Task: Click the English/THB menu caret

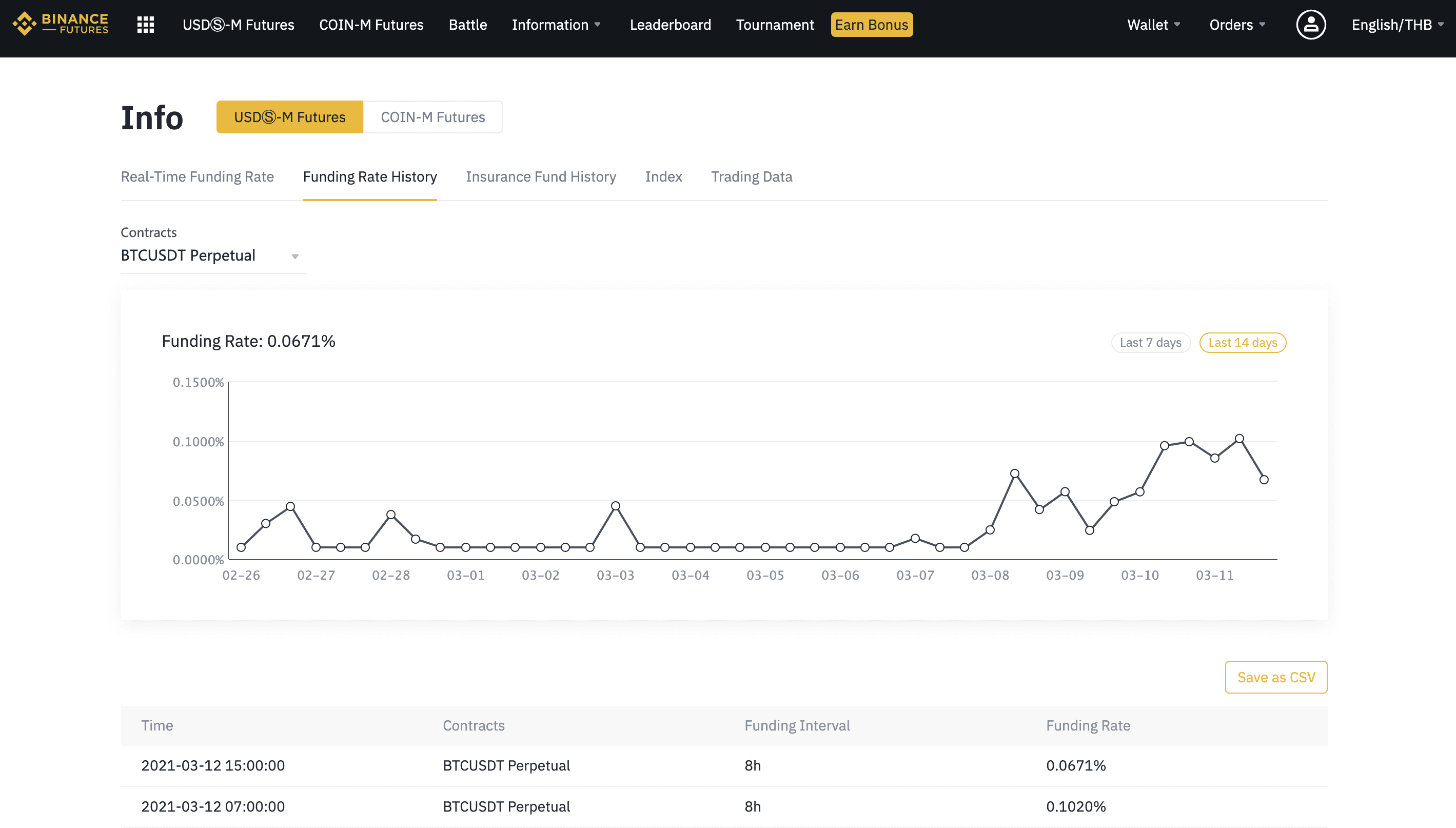Action: (1441, 25)
